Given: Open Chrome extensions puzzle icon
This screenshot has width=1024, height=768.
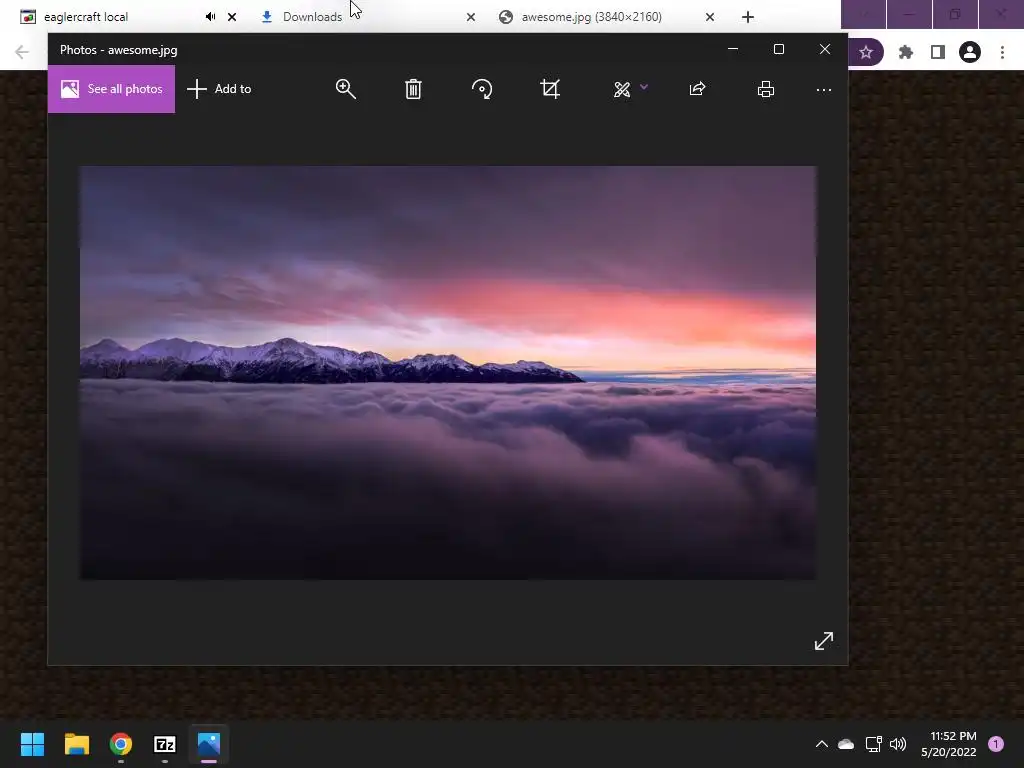Looking at the screenshot, I should [906, 52].
